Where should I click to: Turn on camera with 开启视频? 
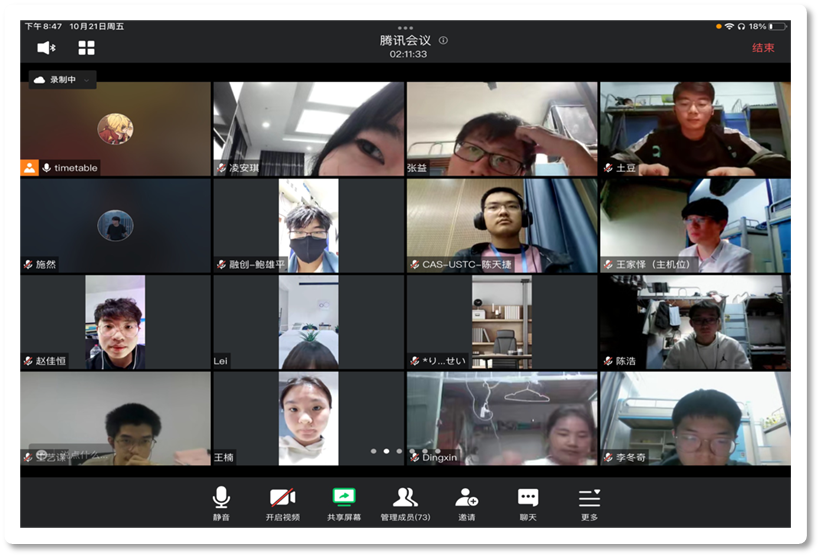(282, 502)
